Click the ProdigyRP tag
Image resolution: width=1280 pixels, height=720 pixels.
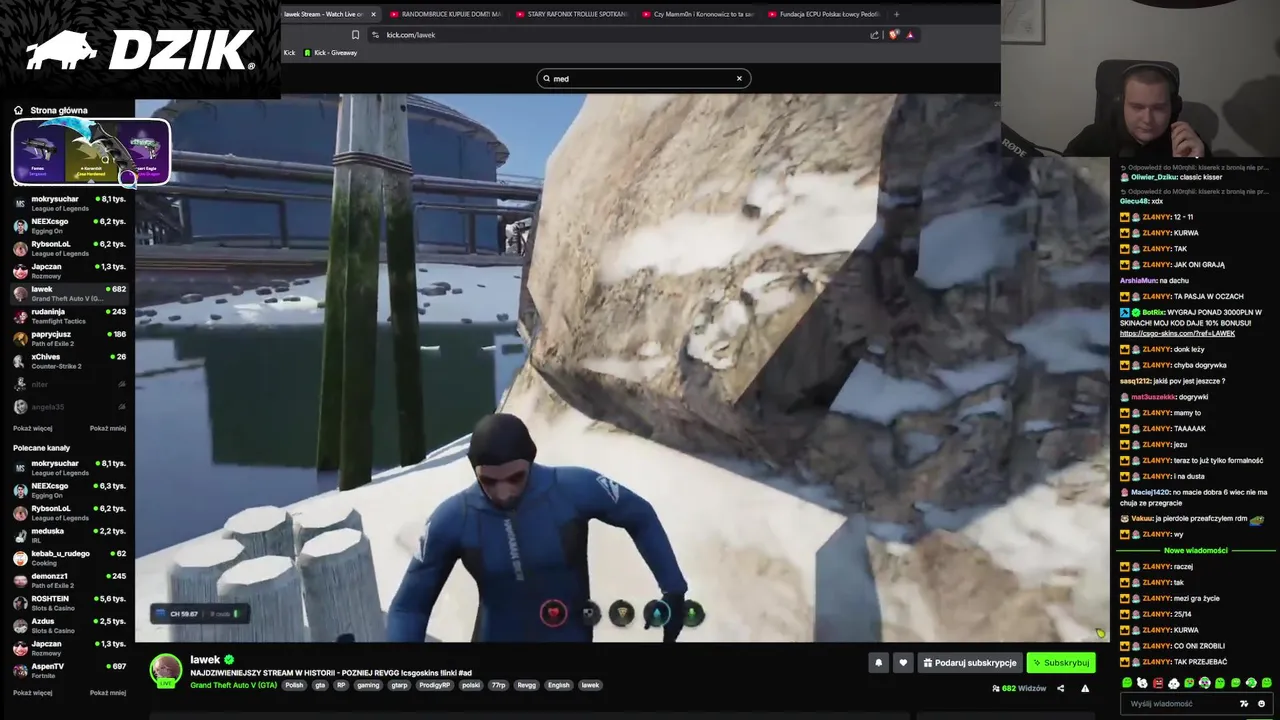click(x=435, y=685)
